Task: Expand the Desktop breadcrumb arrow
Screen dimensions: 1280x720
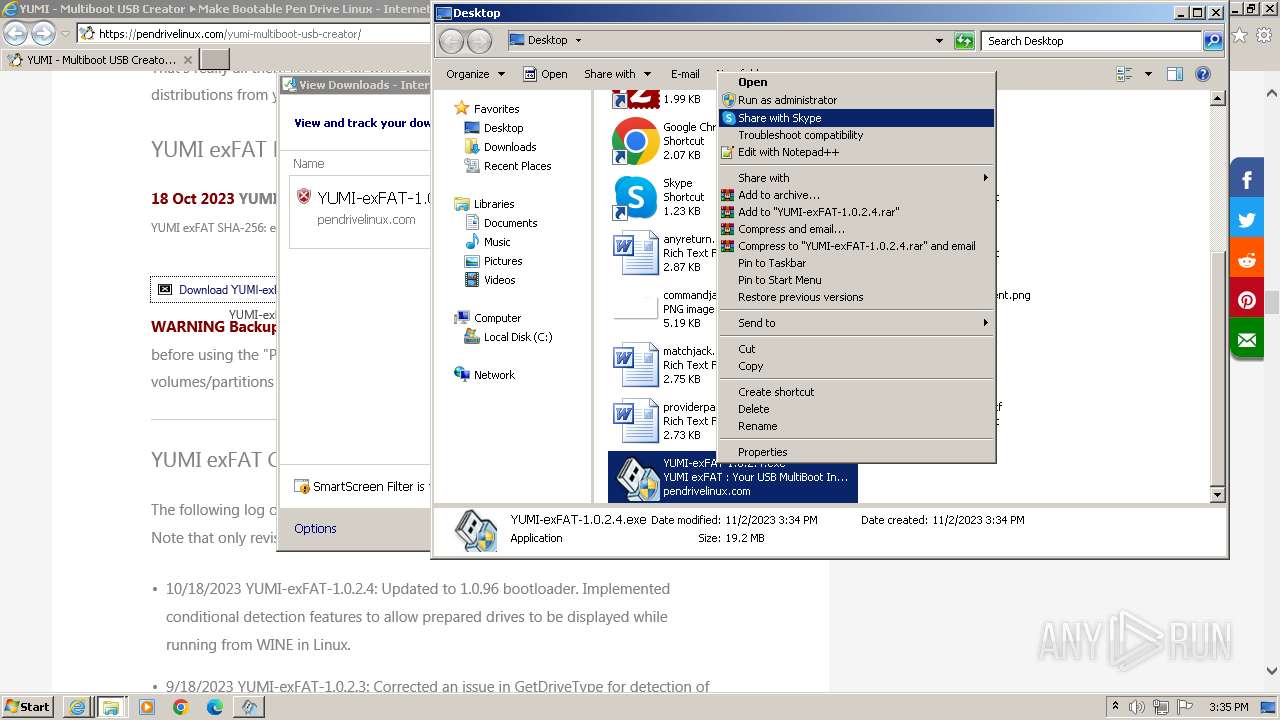Action: point(578,41)
